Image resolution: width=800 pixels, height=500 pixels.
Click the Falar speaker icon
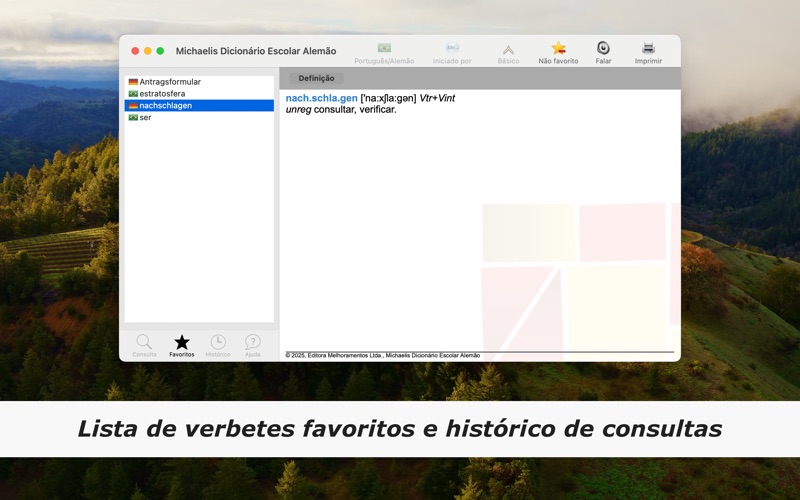[x=603, y=48]
